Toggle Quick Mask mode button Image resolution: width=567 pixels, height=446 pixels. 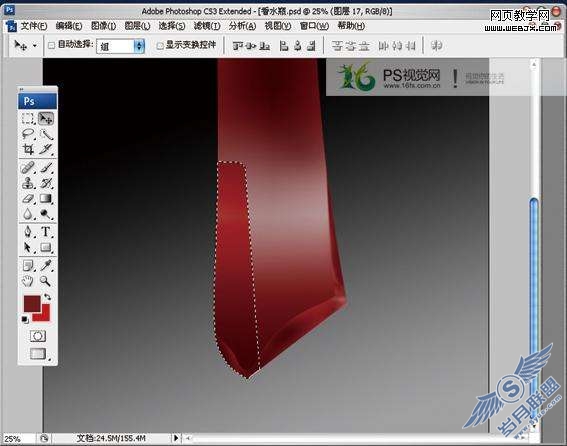click(38, 336)
